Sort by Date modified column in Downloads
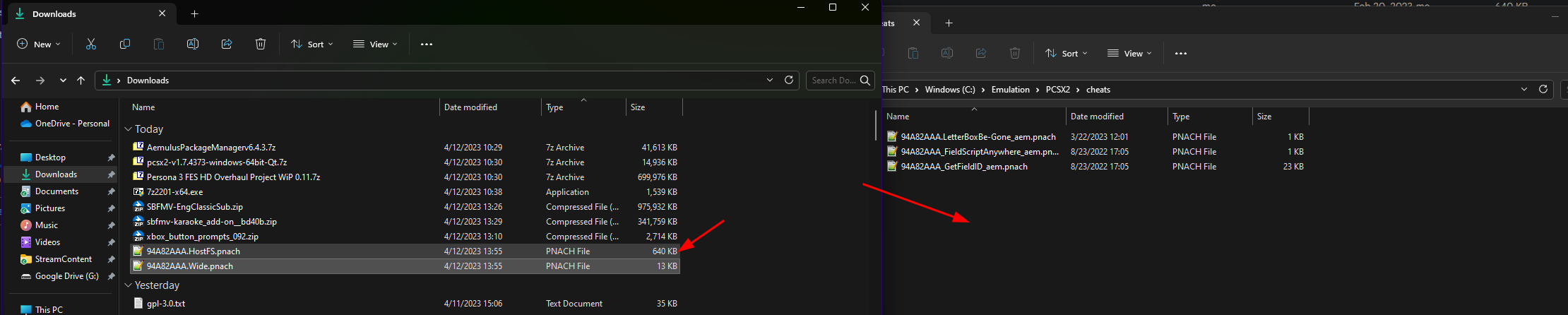 coord(470,107)
